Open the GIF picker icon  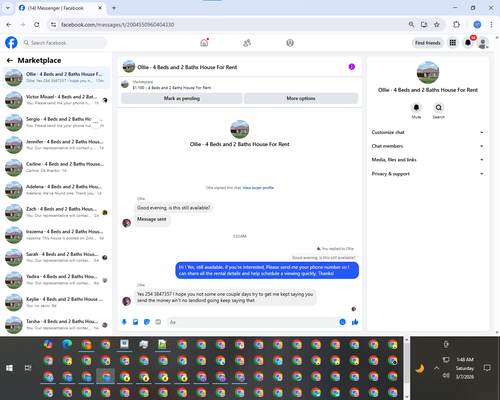[x=158, y=322]
